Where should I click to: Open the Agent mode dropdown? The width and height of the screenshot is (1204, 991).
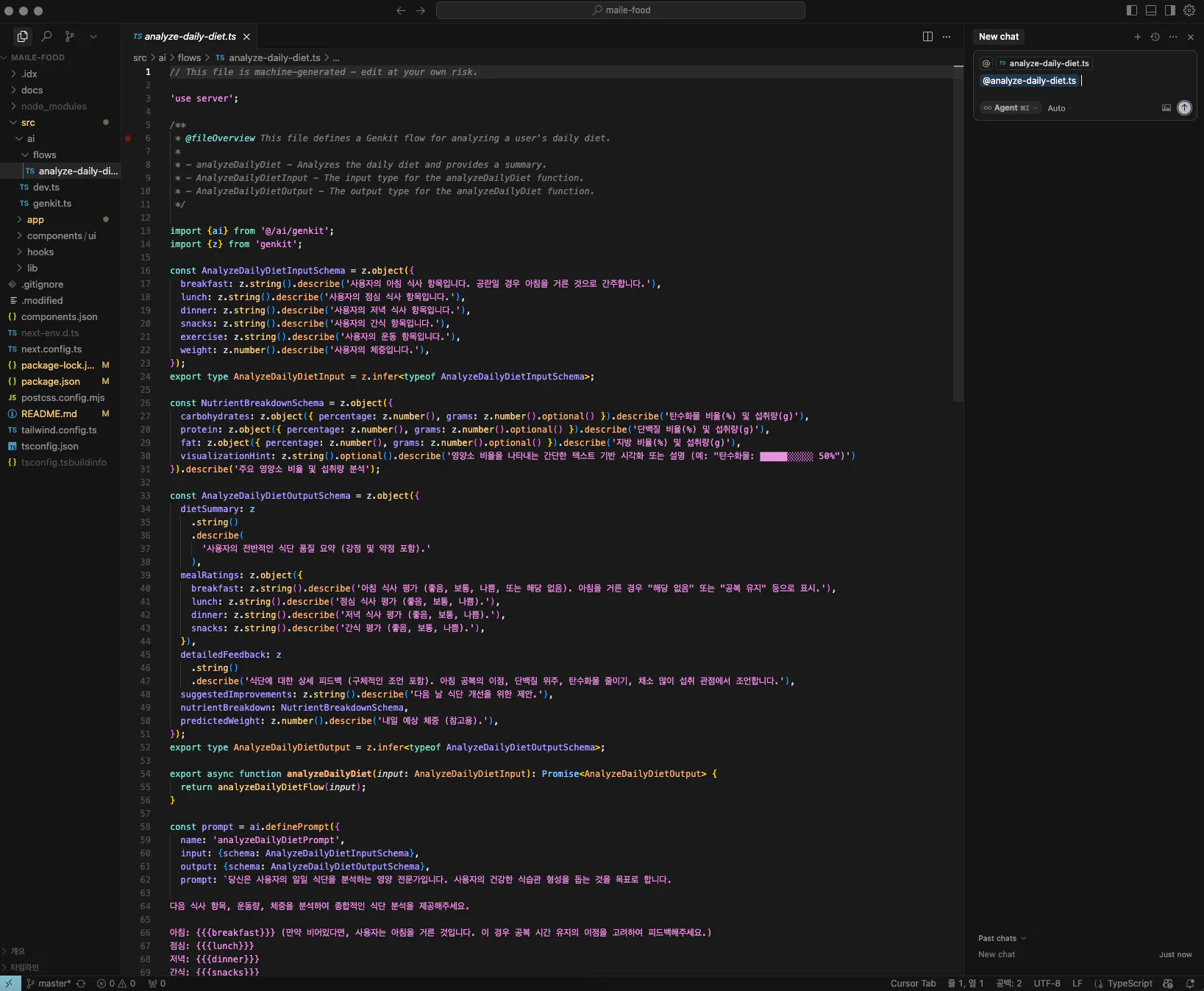click(x=1011, y=108)
